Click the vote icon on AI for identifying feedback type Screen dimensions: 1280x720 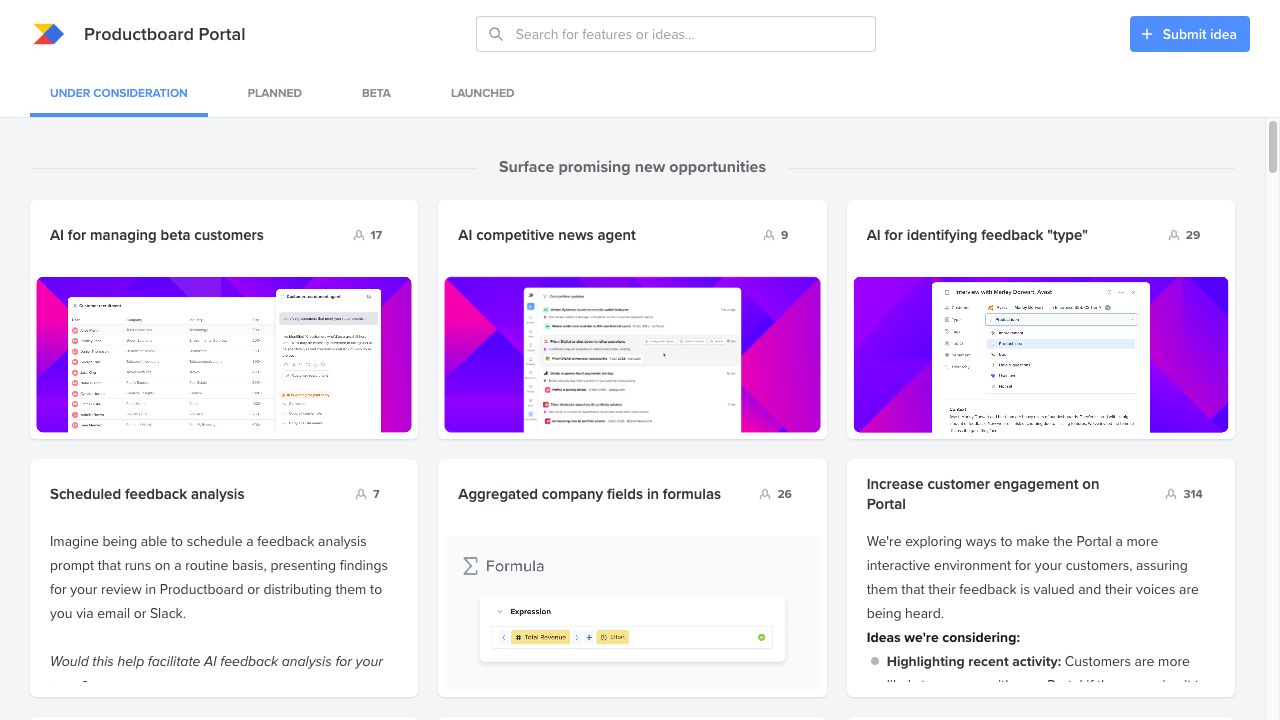pos(1174,235)
